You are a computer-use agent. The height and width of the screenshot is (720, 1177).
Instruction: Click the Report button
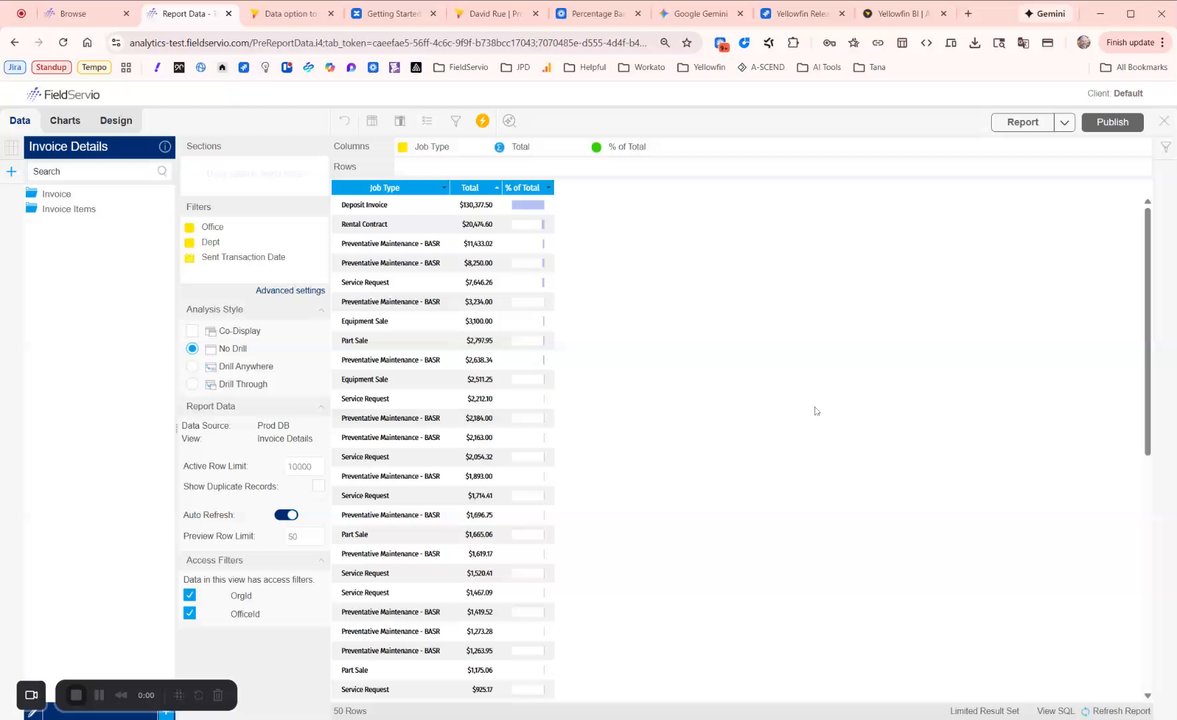tap(1022, 122)
